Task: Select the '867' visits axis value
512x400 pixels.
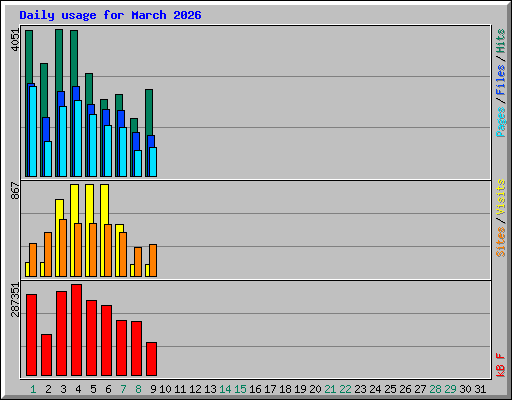Action: coord(15,191)
